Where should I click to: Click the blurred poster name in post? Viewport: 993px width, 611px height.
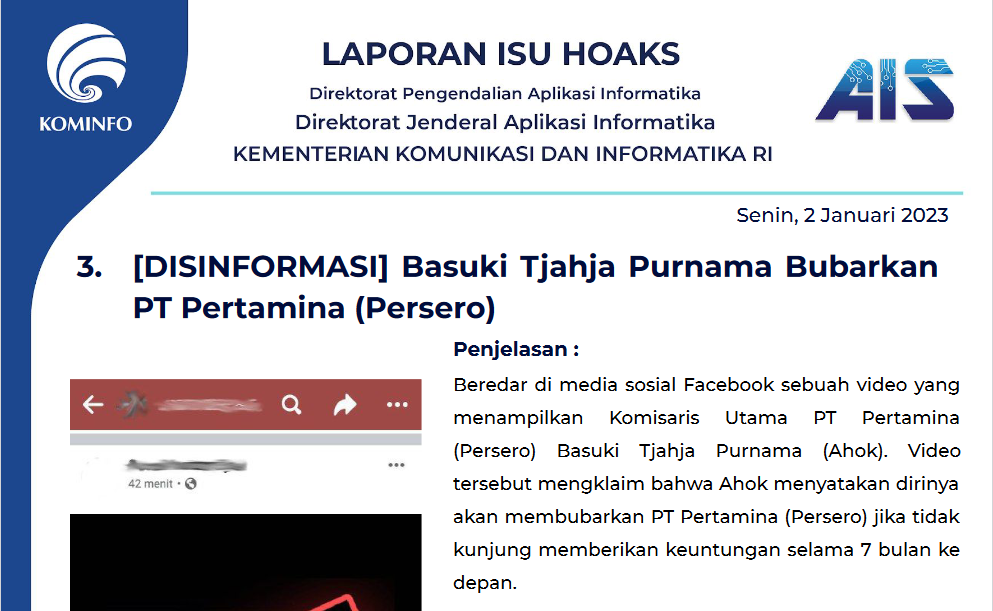(186, 465)
